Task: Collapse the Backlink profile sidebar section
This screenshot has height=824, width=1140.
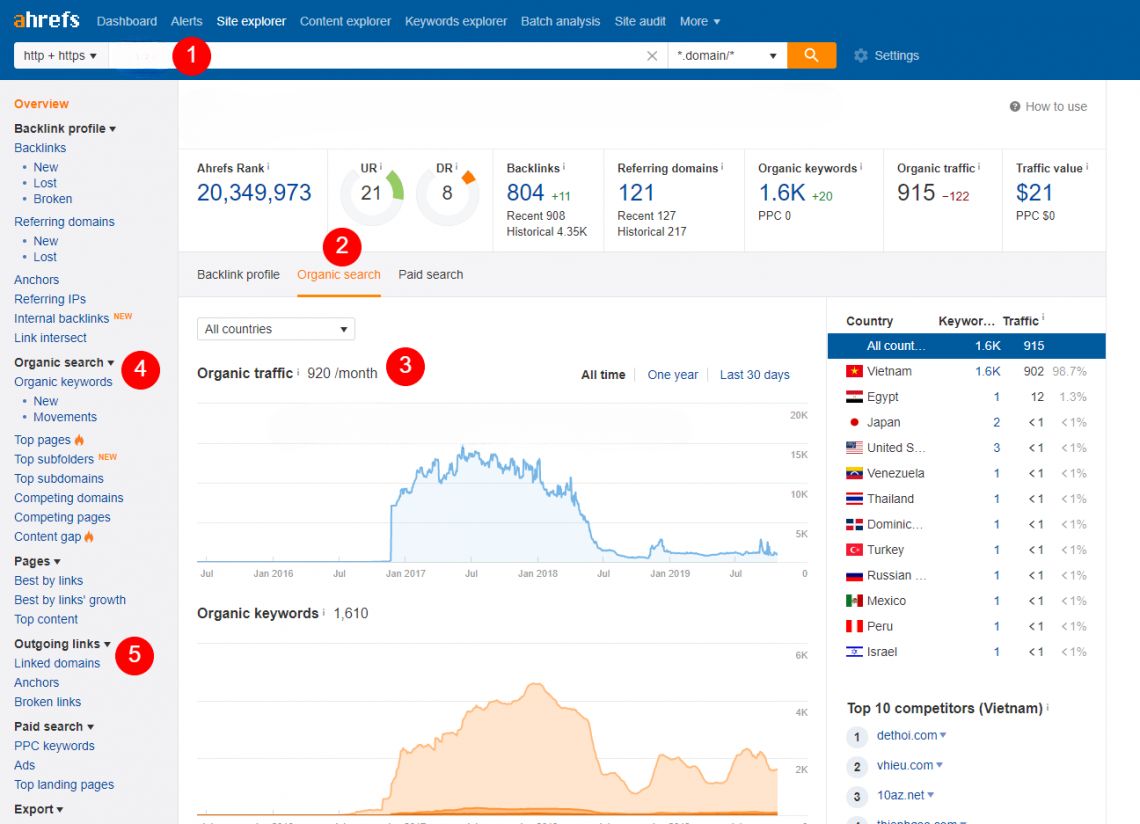Action: 65,129
